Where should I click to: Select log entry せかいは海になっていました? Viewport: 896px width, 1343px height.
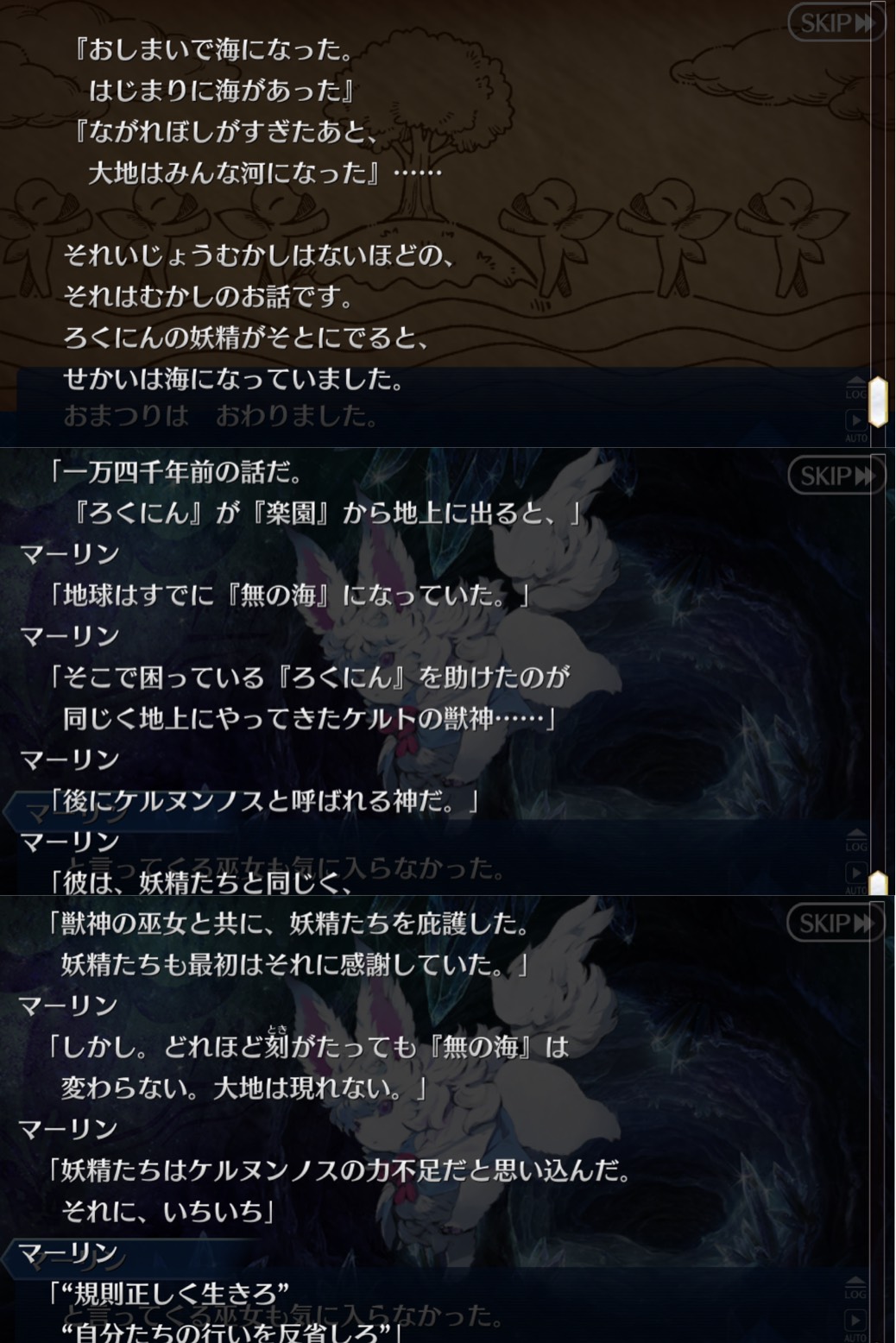tap(233, 379)
